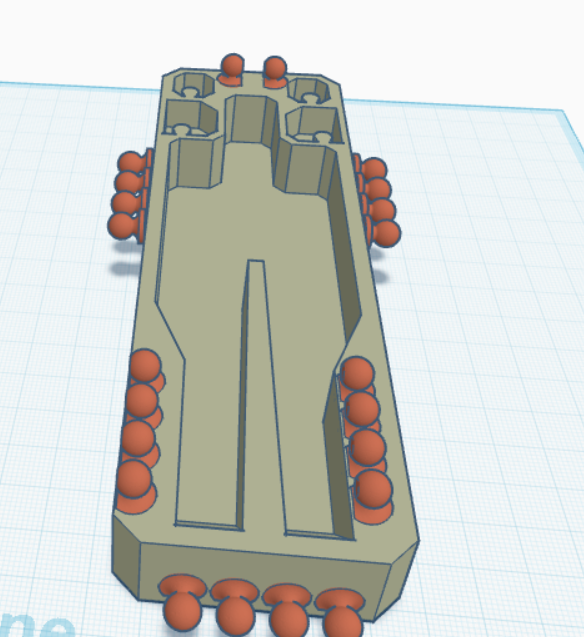This screenshot has width=584, height=637.
Task: Click the long central divider ridge inside tray
Action: click(x=263, y=396)
